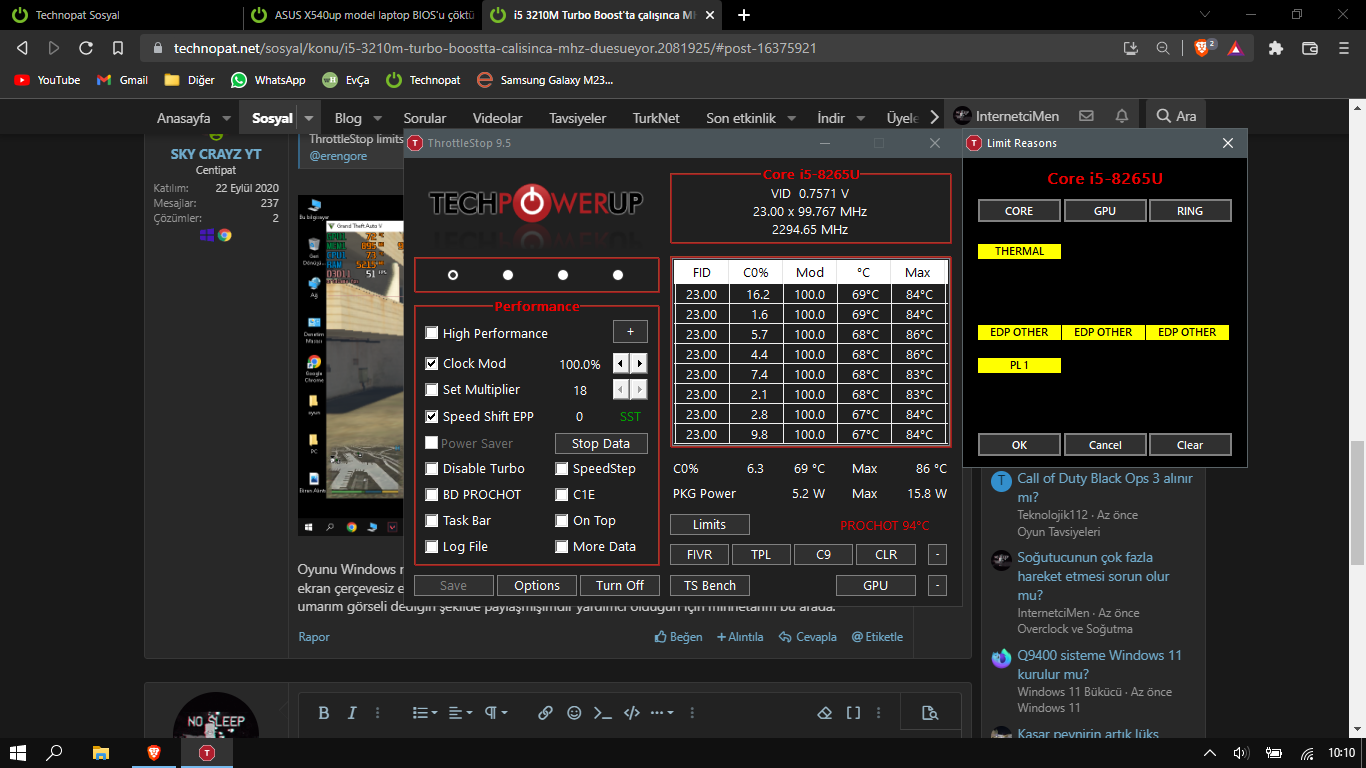The width and height of the screenshot is (1366, 768).
Task: Check the BD PROCHOT option
Action: coord(432,494)
